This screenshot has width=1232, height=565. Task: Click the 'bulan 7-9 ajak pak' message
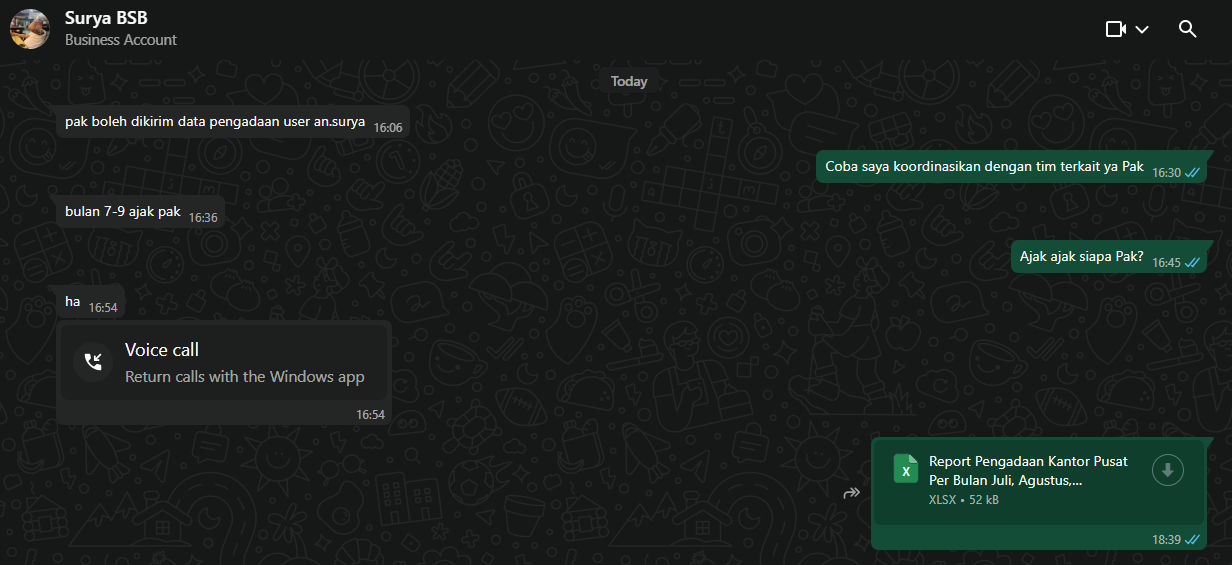point(123,212)
